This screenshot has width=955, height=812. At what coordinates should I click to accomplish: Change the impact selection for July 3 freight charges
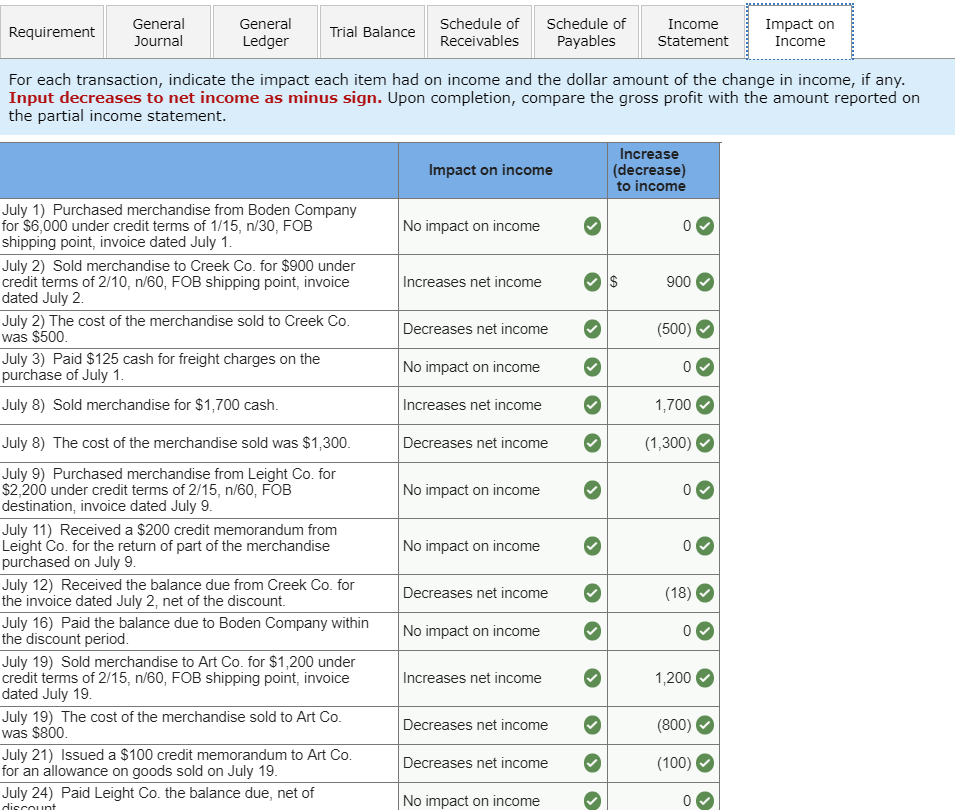point(490,367)
